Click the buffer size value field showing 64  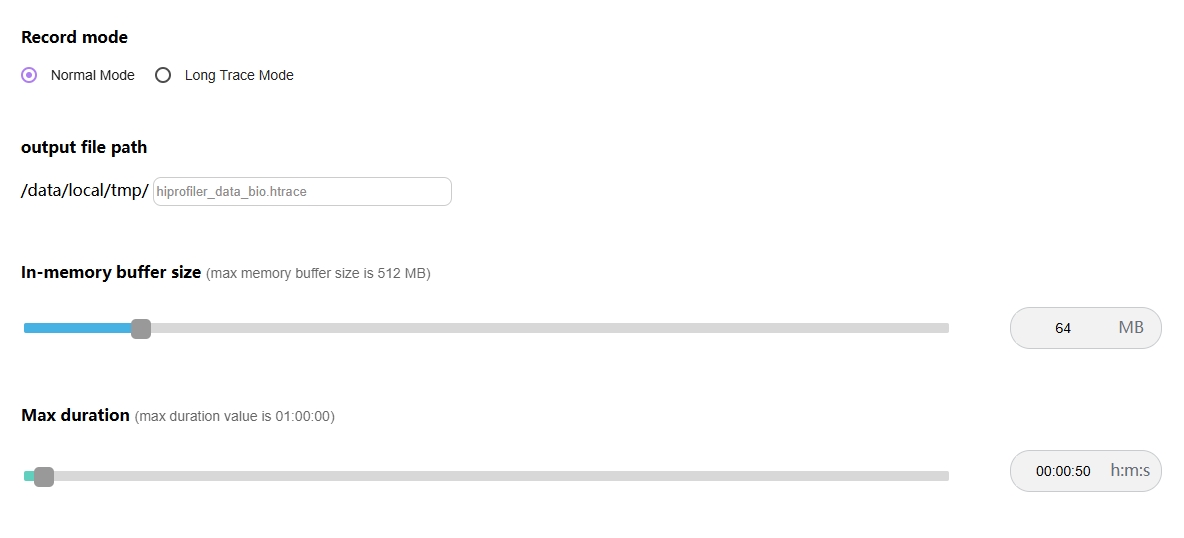click(x=1062, y=328)
